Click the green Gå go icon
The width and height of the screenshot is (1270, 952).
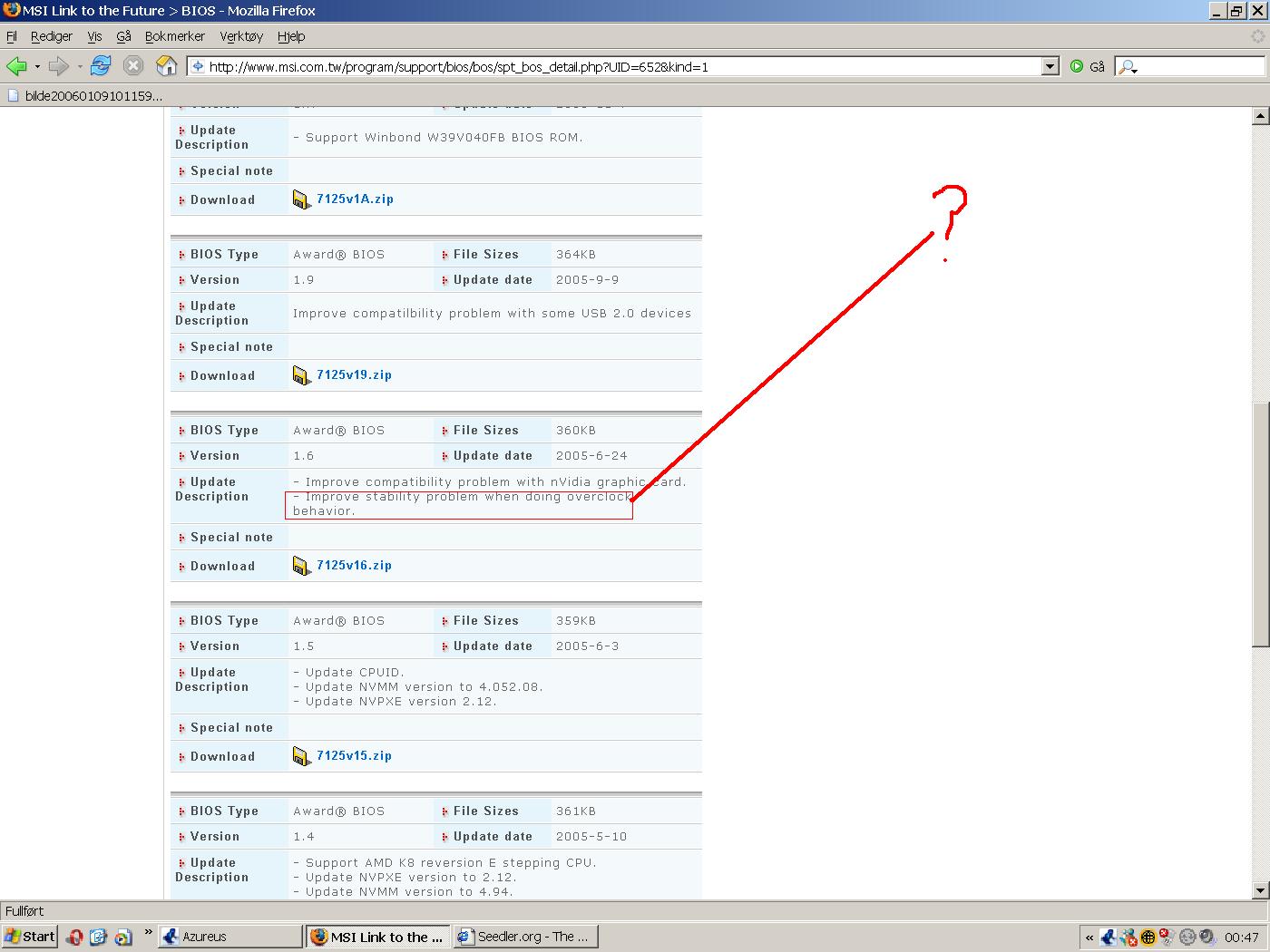coord(1077,66)
